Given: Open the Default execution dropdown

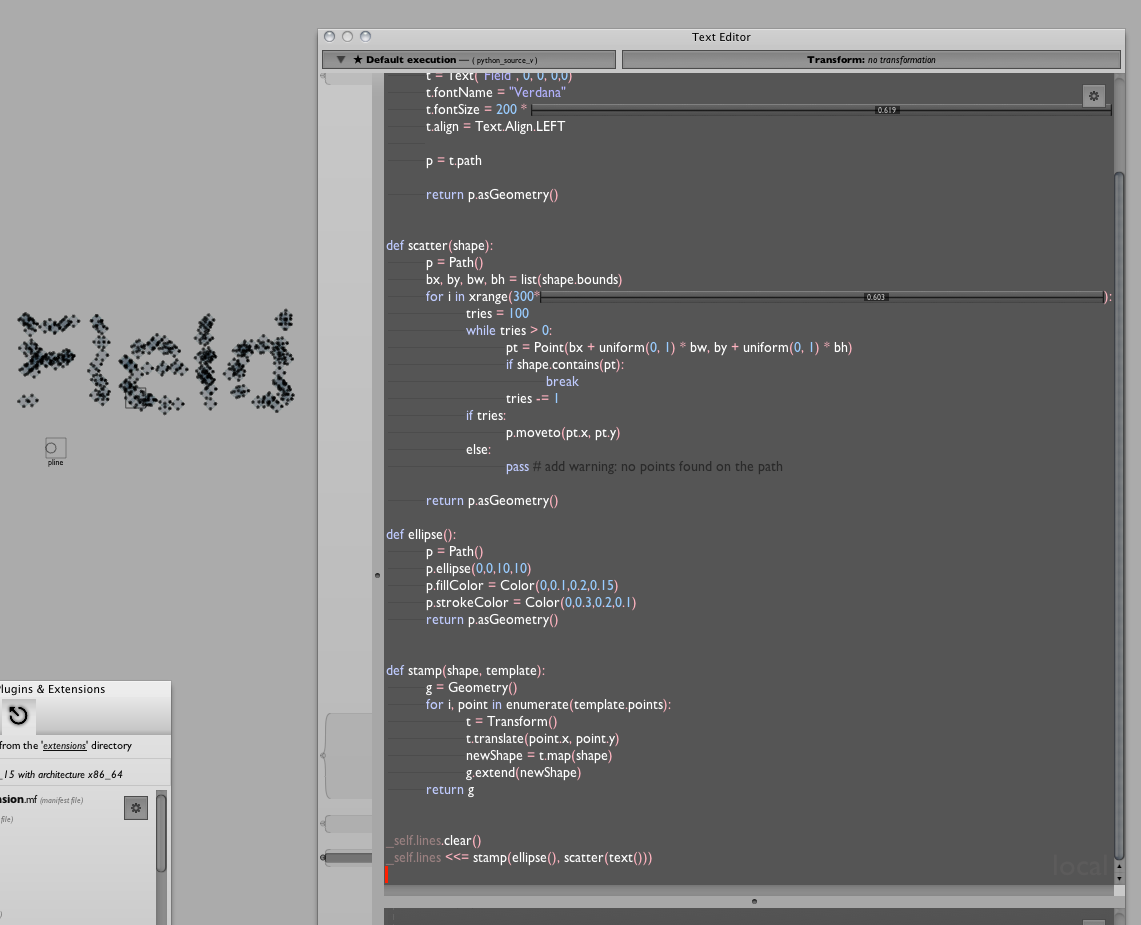Looking at the screenshot, I should click(x=468, y=60).
